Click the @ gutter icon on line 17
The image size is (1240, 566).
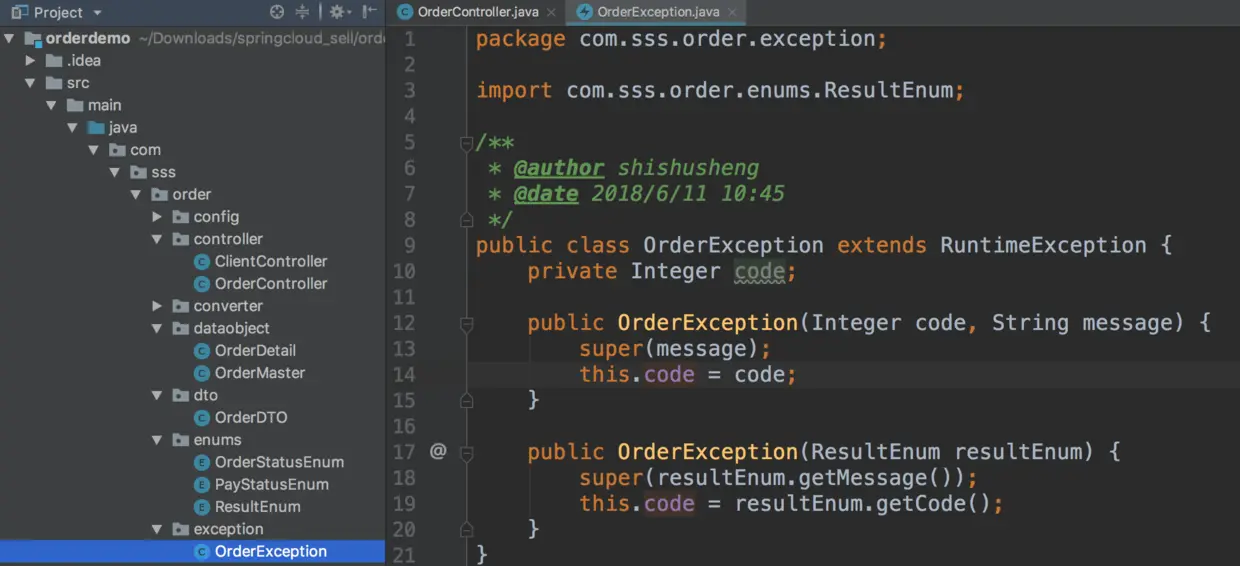click(x=438, y=452)
